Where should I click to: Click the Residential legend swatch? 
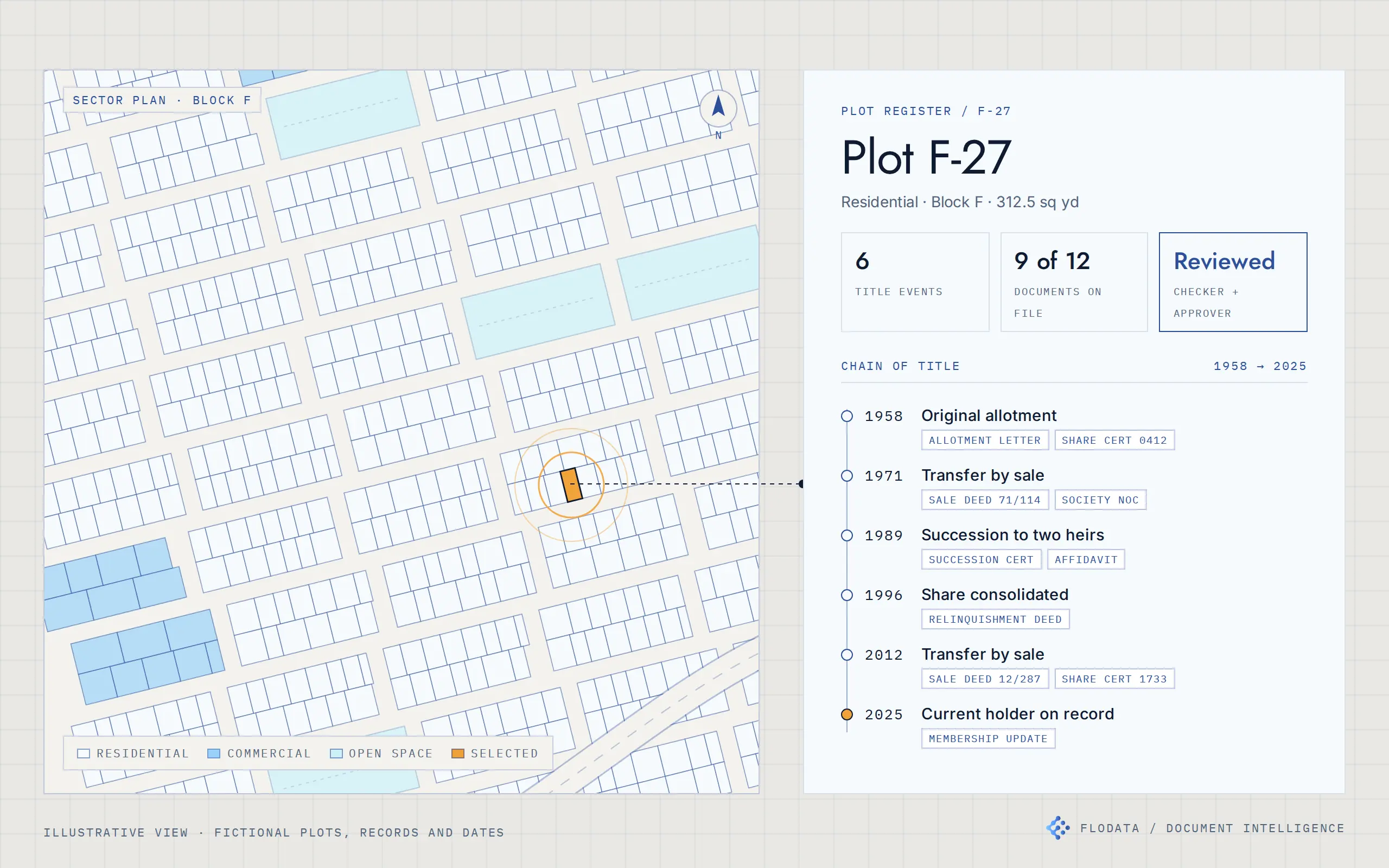(x=84, y=753)
